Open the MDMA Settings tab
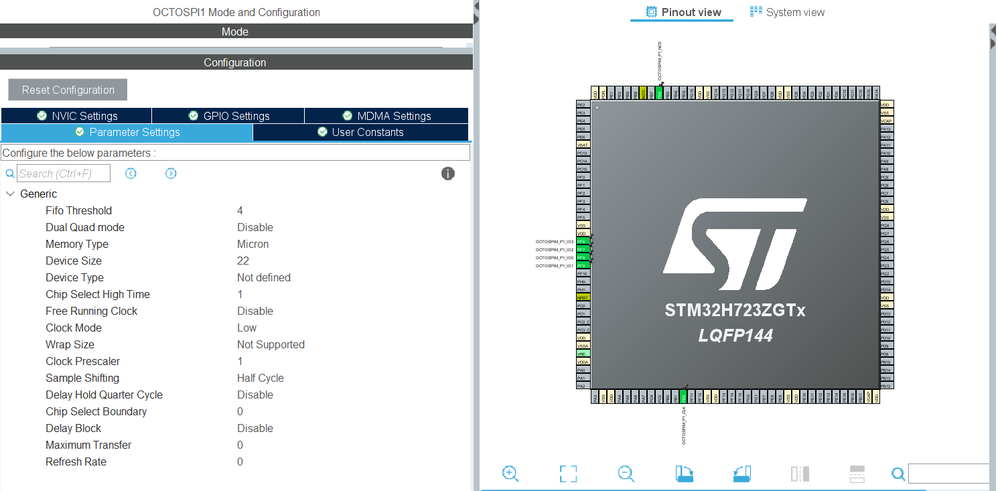998x491 pixels. 386,116
